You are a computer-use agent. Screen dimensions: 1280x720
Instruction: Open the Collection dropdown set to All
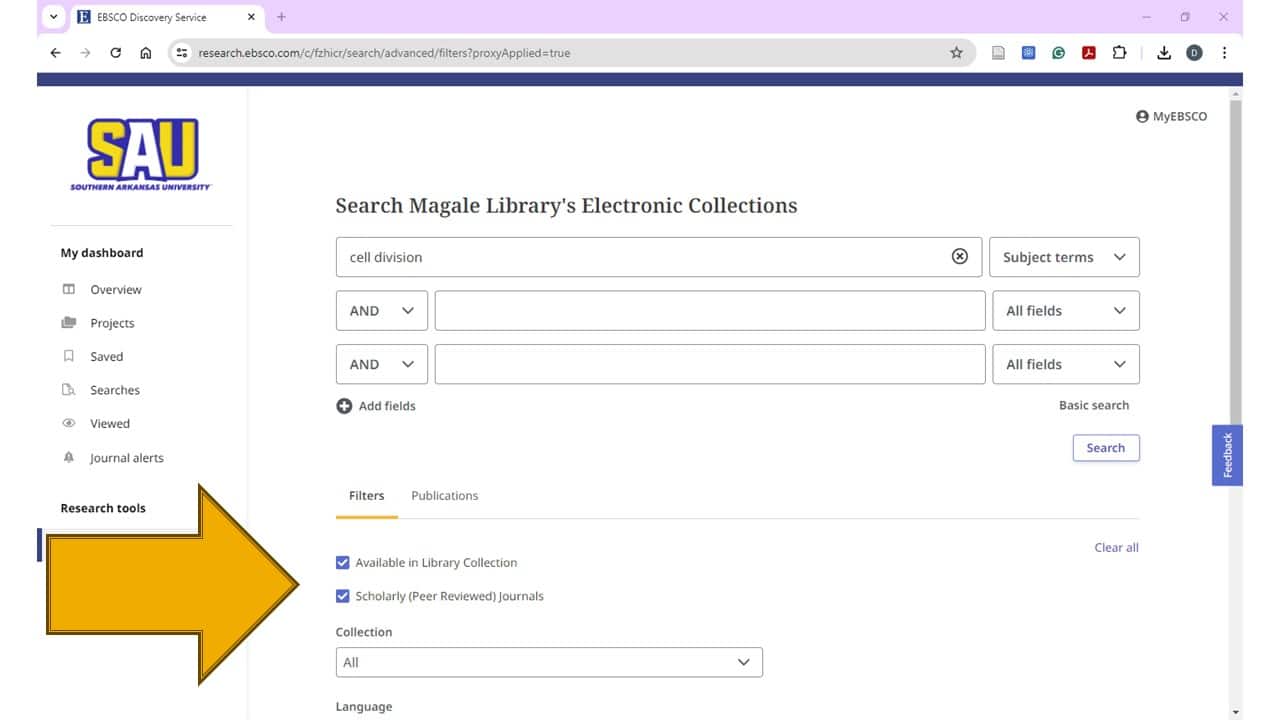click(x=548, y=662)
